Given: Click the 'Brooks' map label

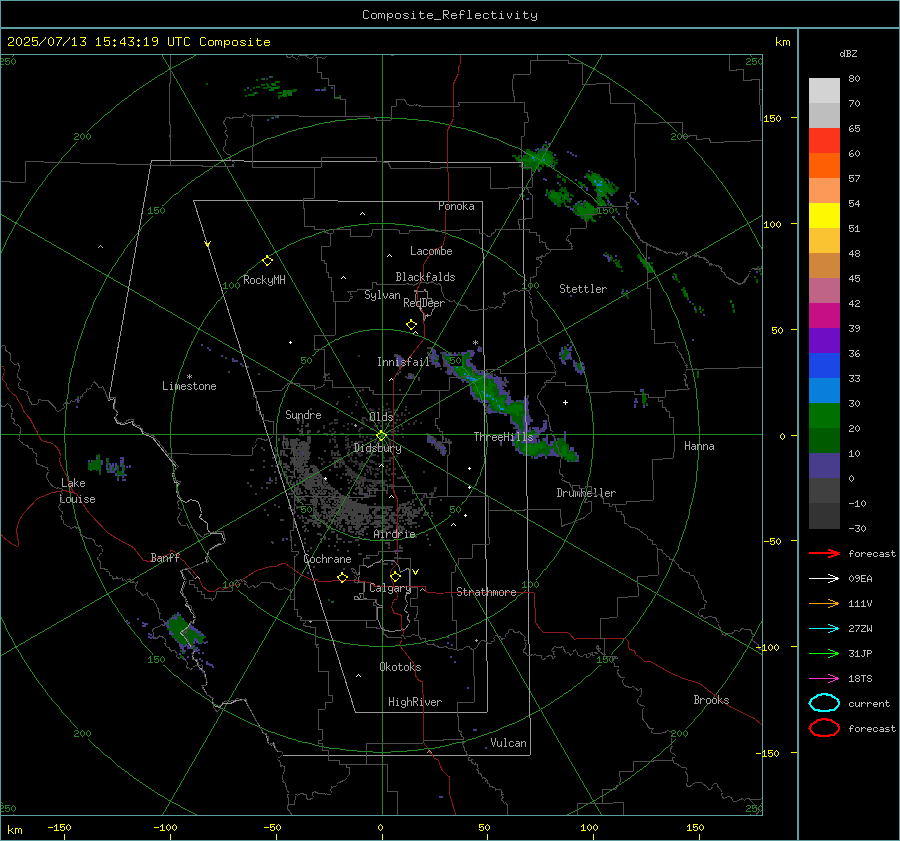Looking at the screenshot, I should point(711,700).
